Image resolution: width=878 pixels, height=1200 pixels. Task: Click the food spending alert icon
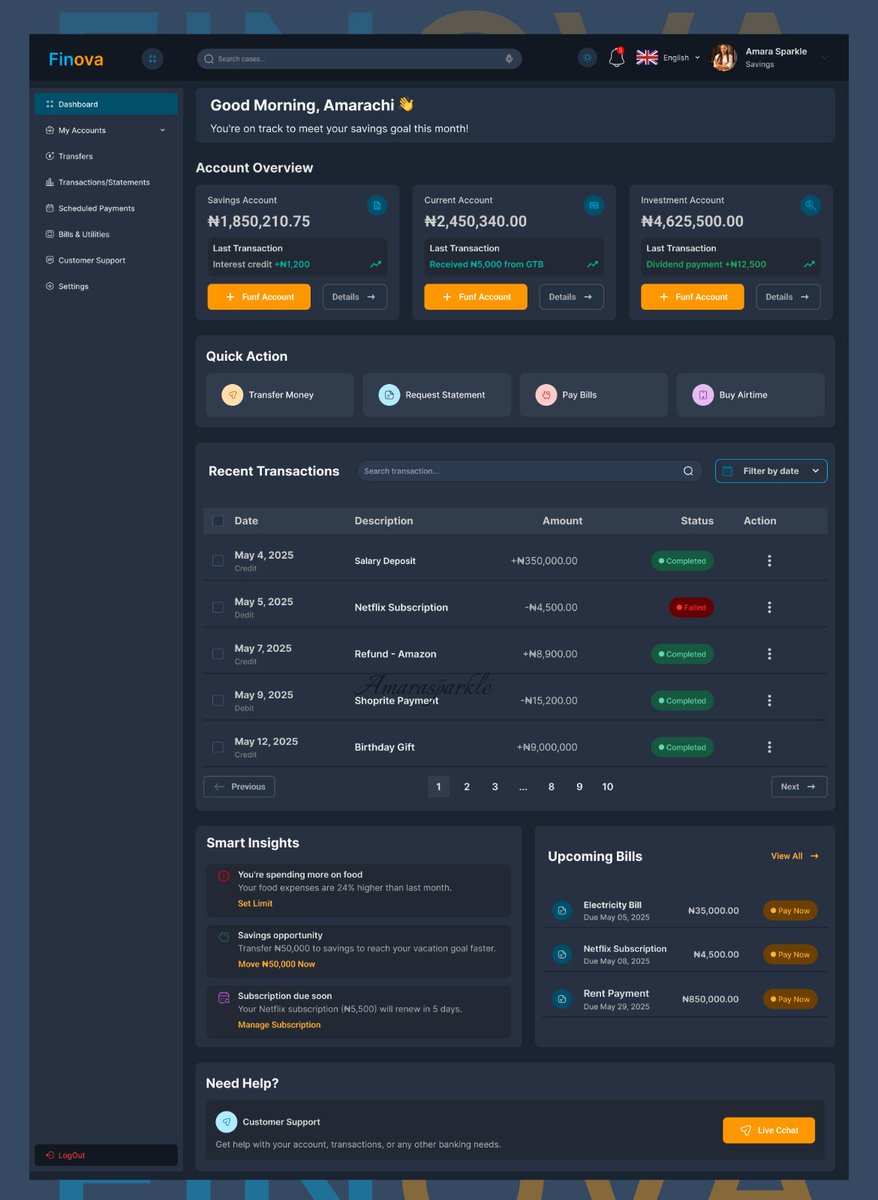click(224, 876)
